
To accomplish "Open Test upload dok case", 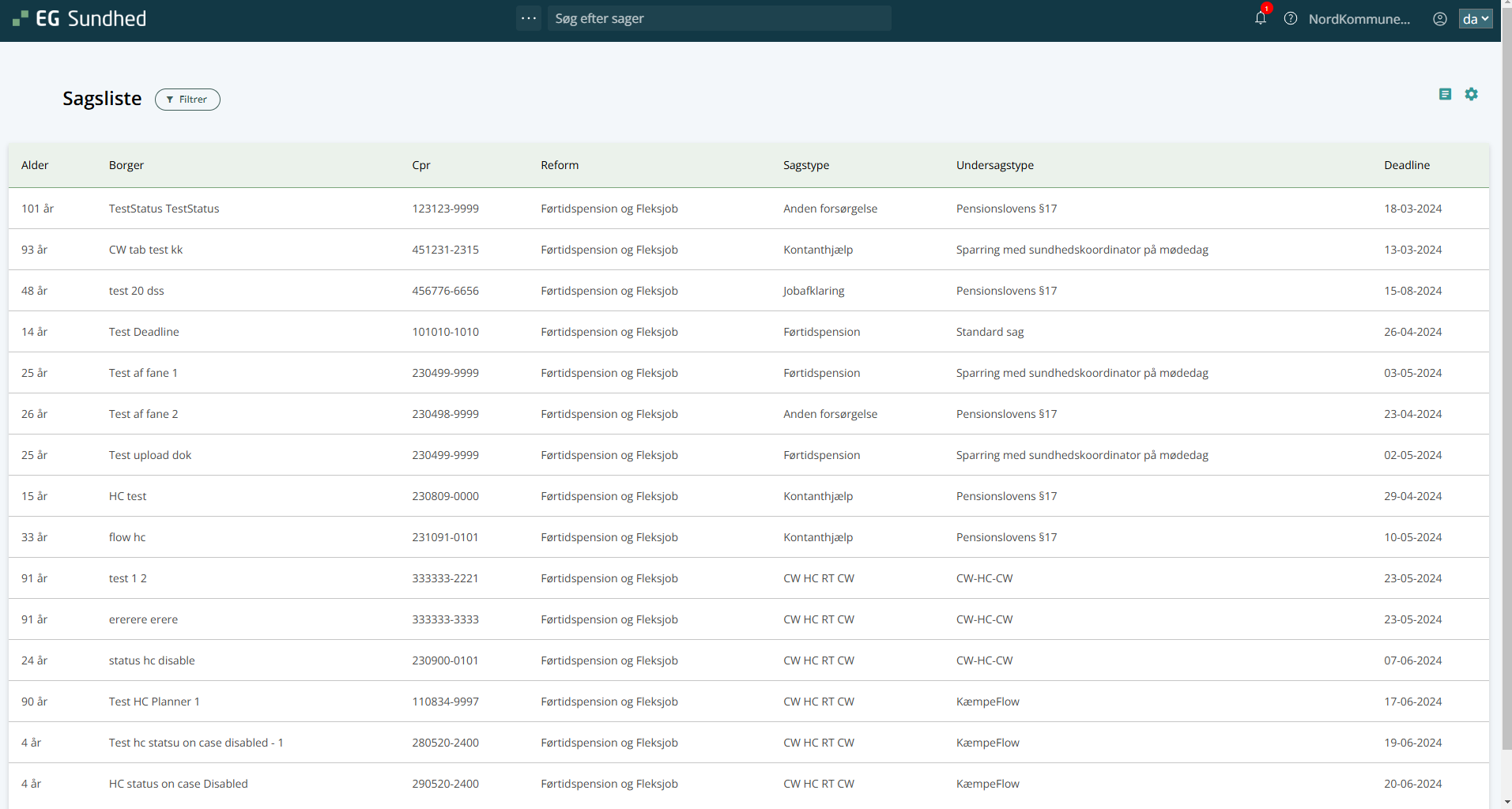I will coord(150,455).
